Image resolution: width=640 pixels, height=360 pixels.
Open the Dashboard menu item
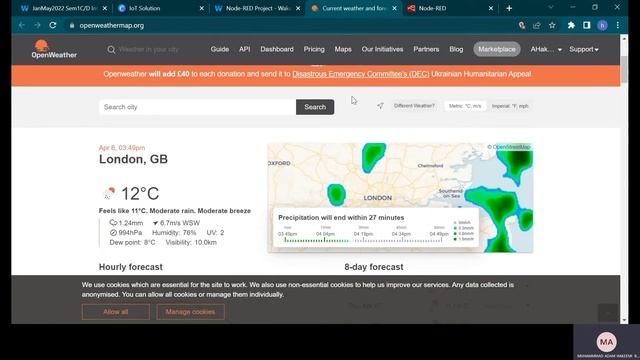277,49
